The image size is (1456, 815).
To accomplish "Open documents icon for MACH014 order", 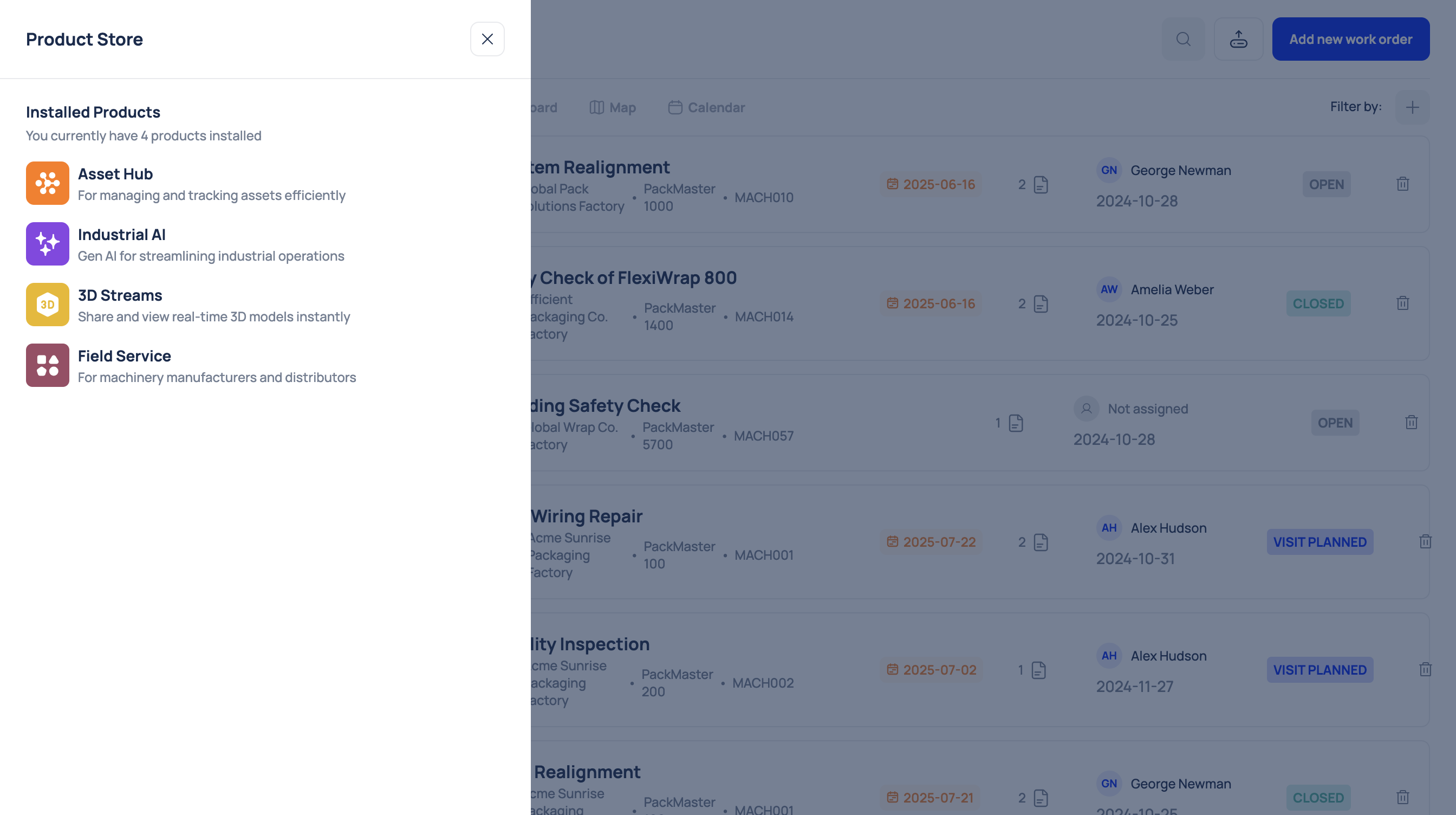I will coord(1041,303).
